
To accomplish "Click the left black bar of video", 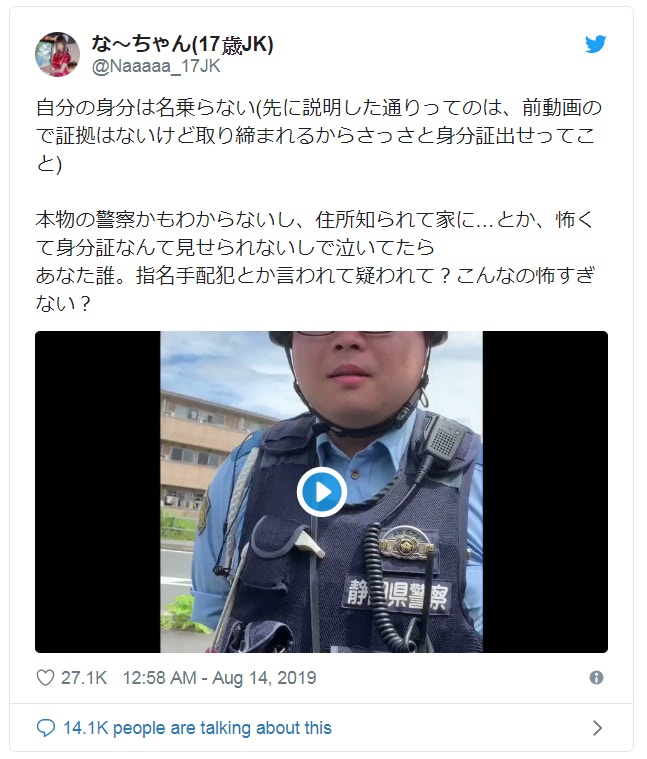I will tap(98, 492).
